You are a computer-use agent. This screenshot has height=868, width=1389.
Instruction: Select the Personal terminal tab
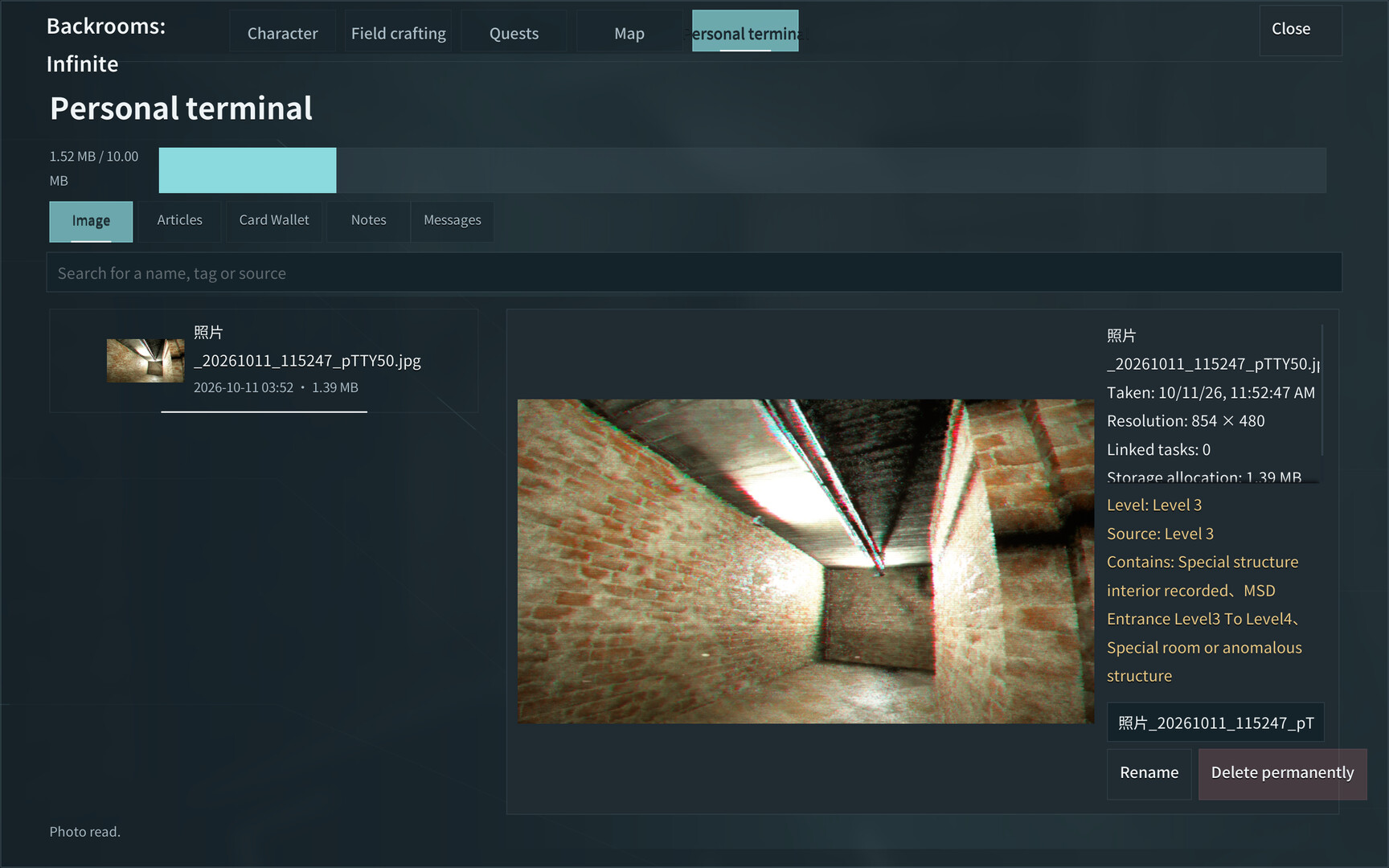coord(745,31)
